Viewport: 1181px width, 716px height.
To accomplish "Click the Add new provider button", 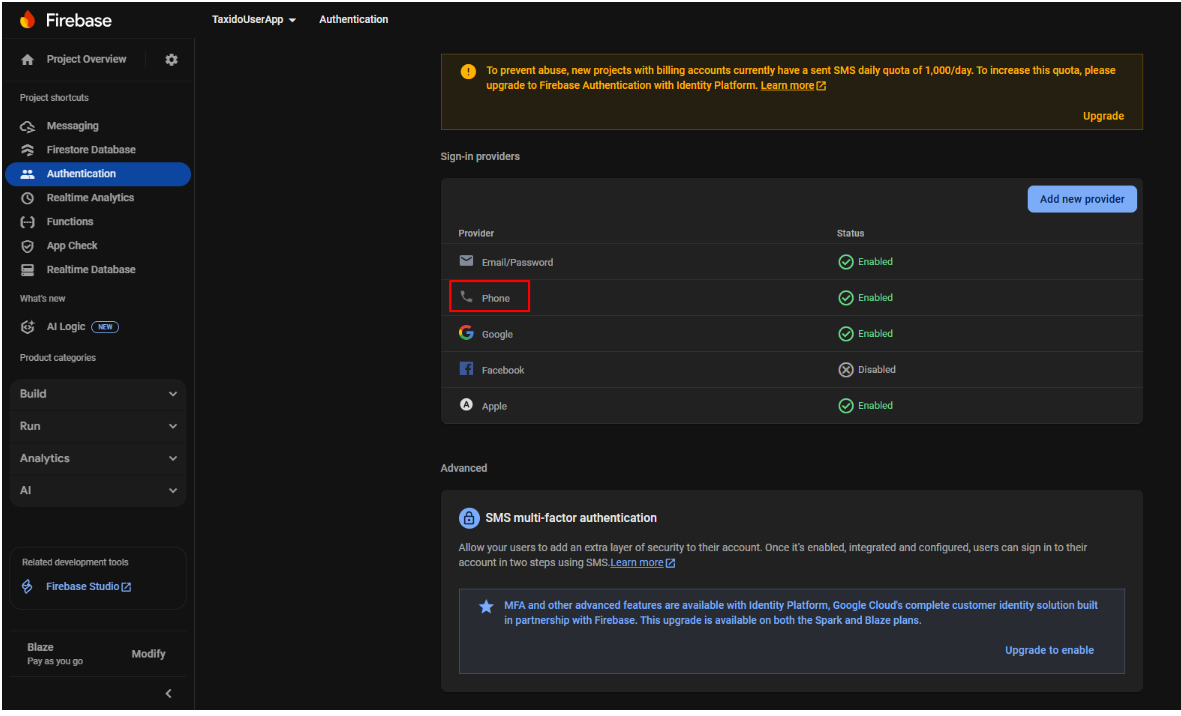I will coord(1081,199).
